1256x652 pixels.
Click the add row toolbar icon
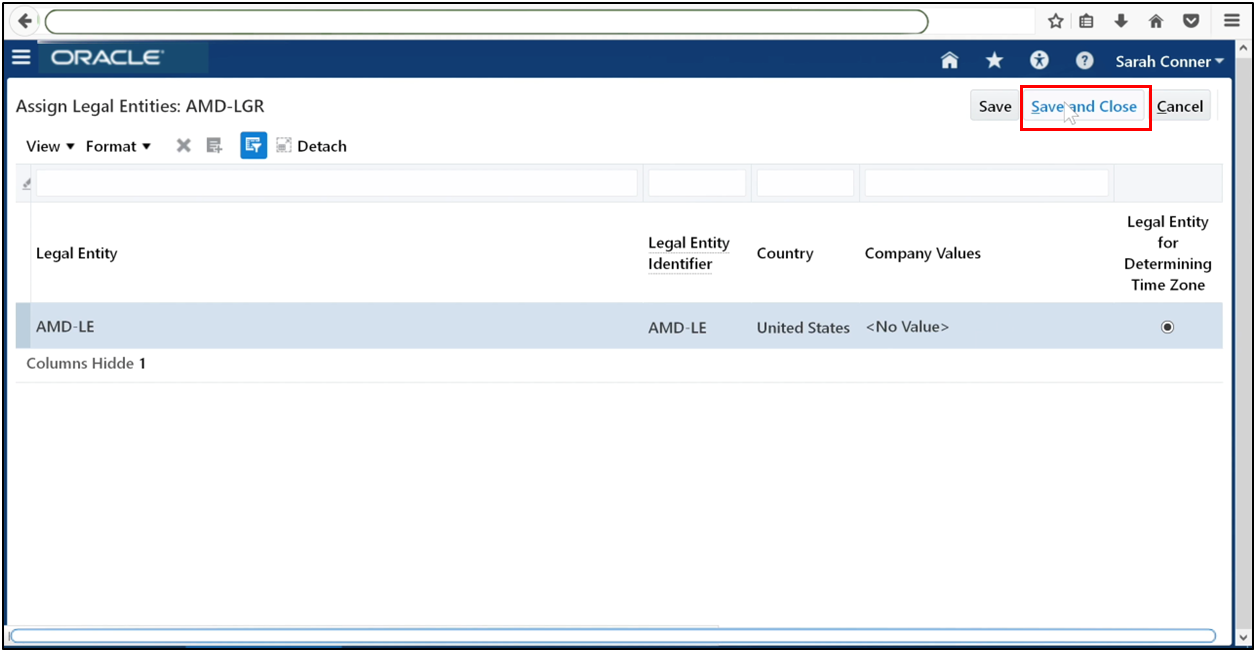coord(213,145)
